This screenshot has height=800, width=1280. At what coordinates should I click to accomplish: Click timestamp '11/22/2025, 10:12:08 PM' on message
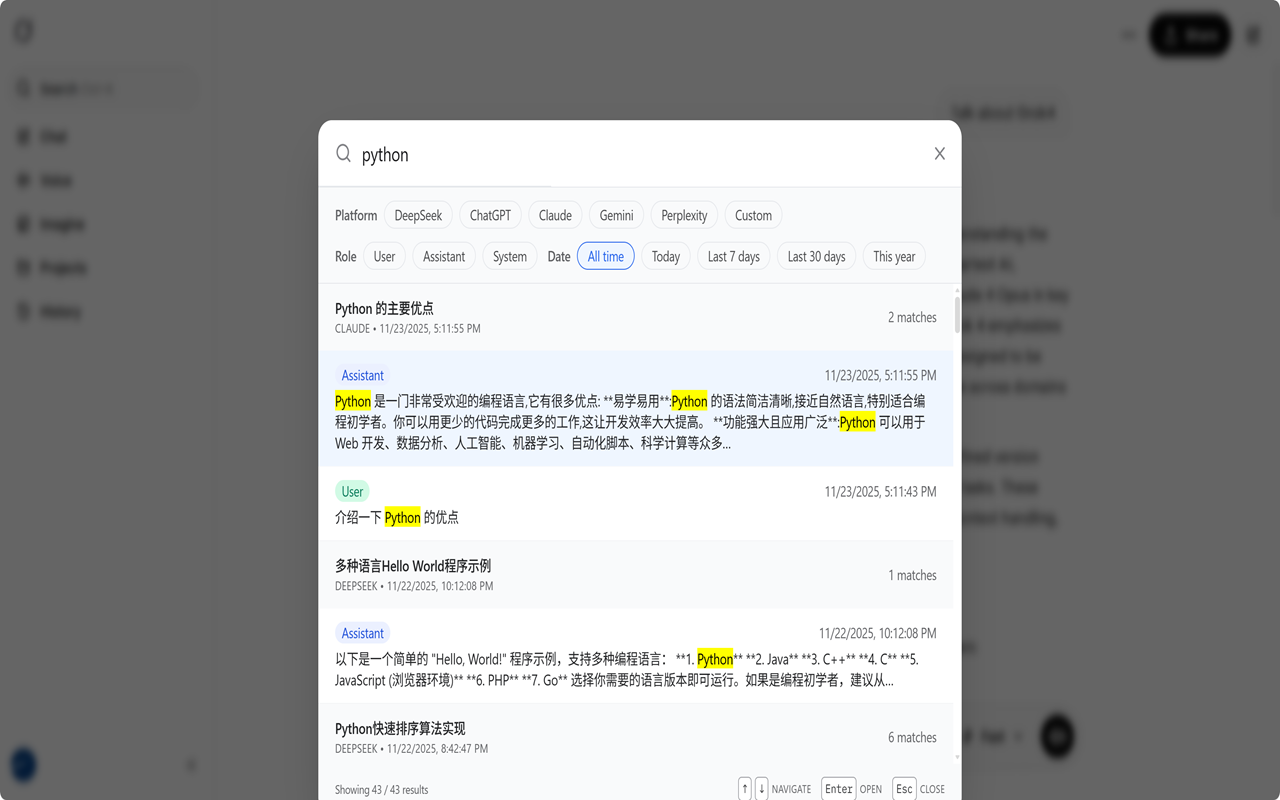877,633
